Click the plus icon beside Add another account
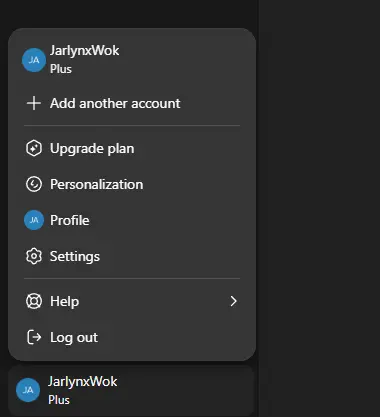The image size is (380, 417). 34,103
